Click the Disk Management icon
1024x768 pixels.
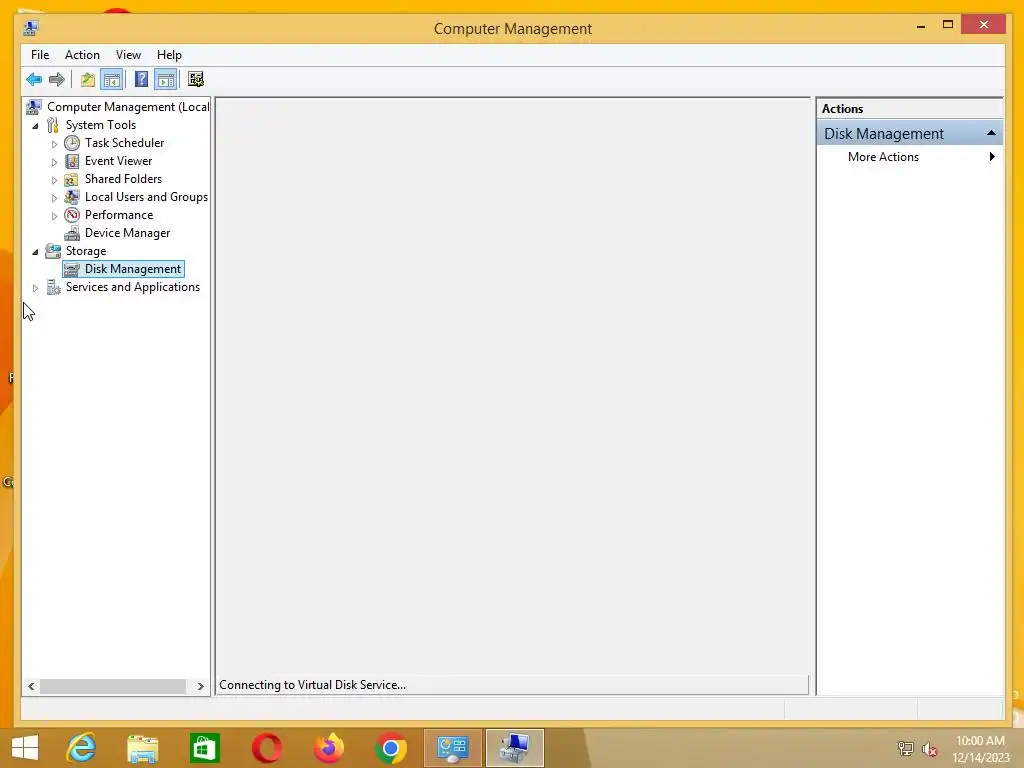click(72, 269)
